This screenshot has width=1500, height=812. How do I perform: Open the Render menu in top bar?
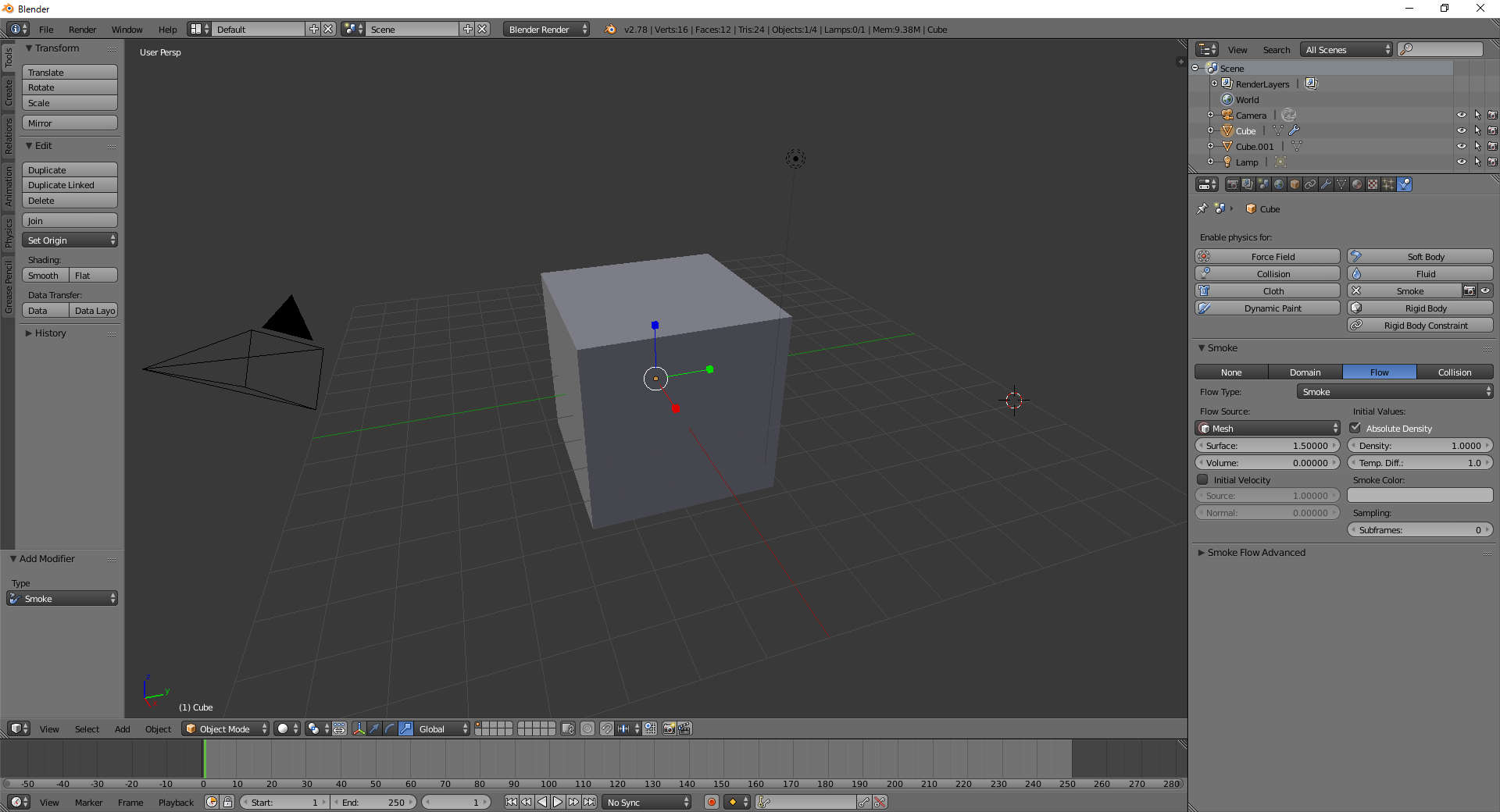pos(82,30)
